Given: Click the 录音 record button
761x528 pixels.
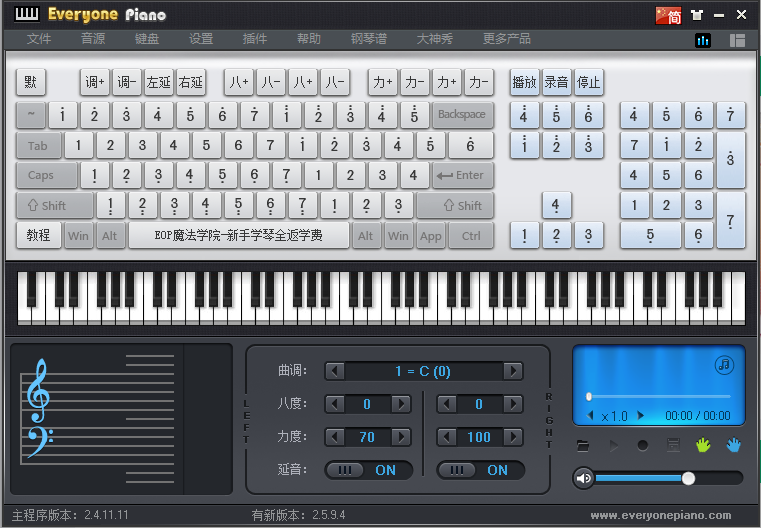Looking at the screenshot, I should 556,82.
